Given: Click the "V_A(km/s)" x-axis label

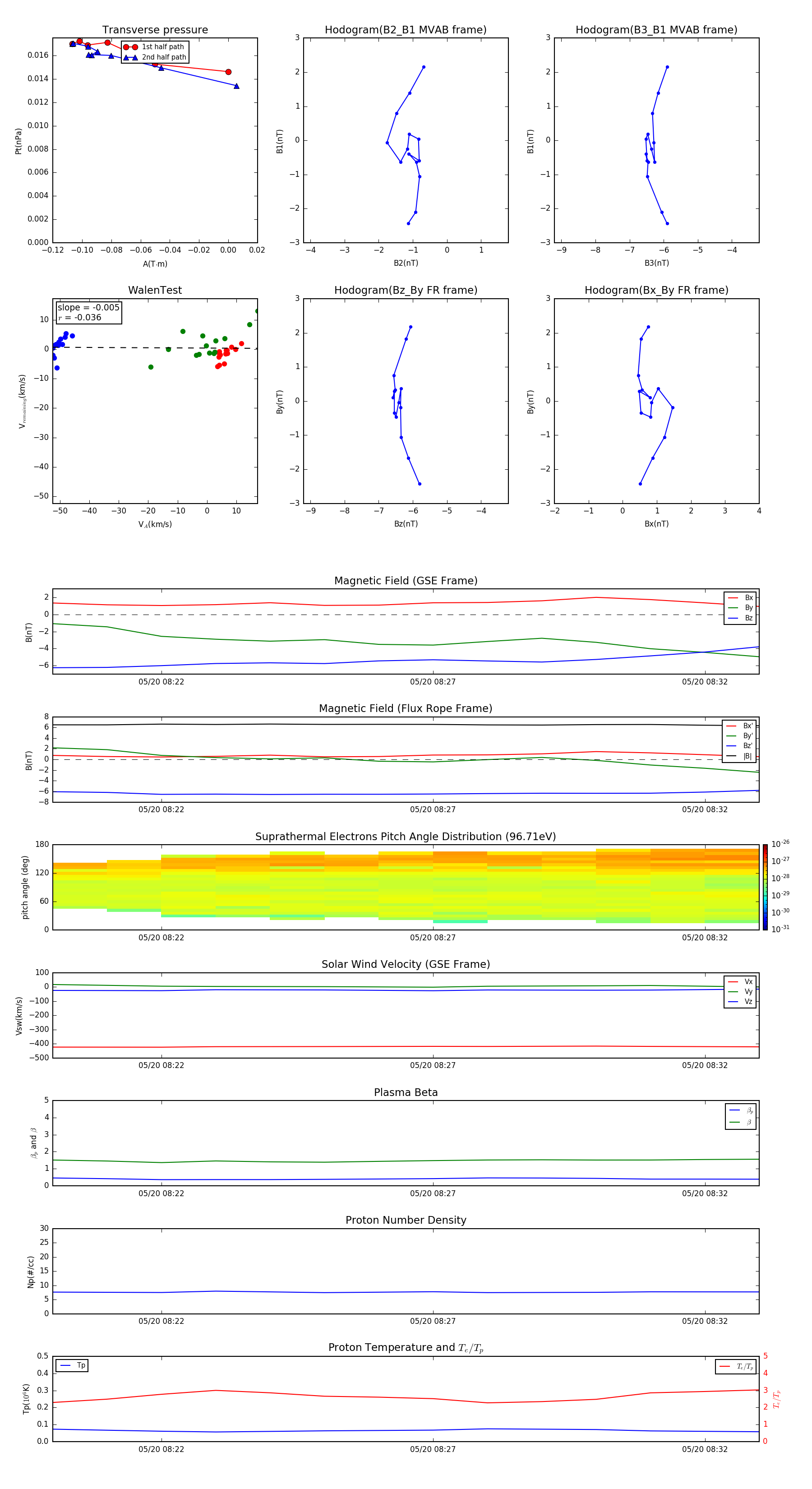Looking at the screenshot, I should tap(155, 525).
